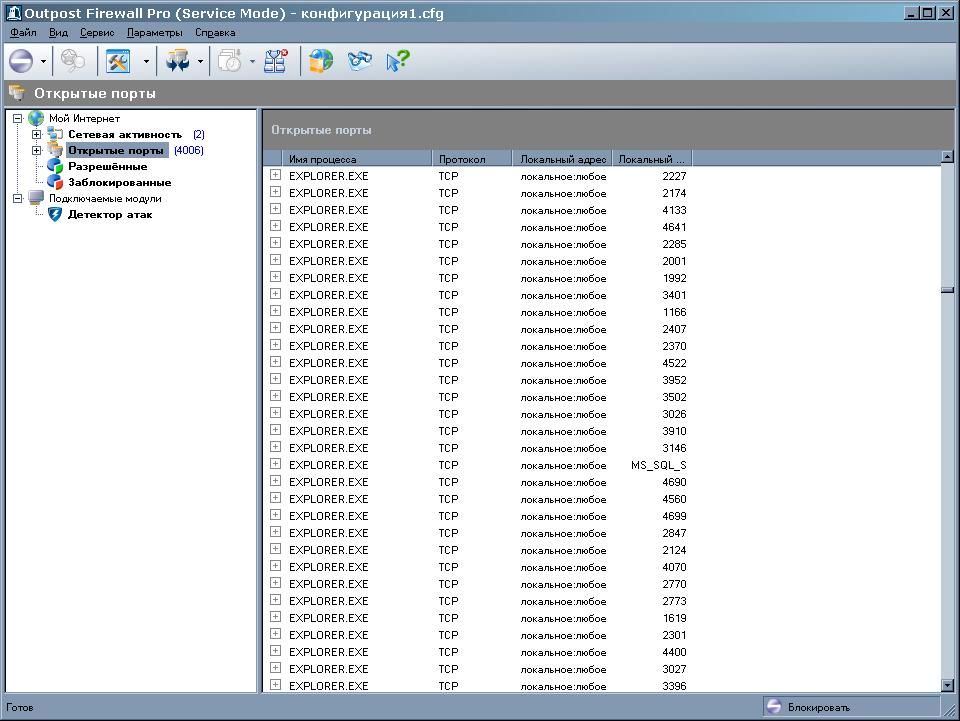Select Заблокированные in the tree
Viewport: 960px width, 721px height.
coord(119,183)
